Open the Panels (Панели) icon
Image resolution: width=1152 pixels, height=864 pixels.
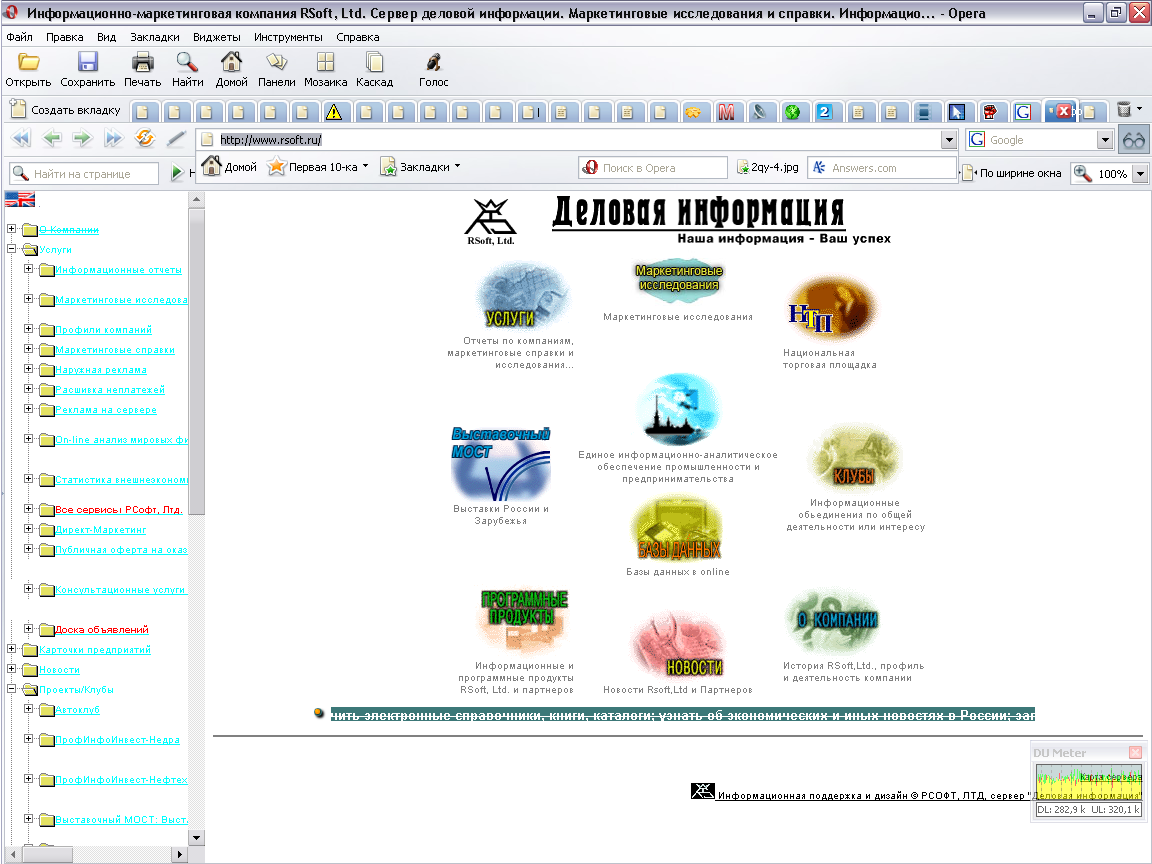[x=276, y=62]
